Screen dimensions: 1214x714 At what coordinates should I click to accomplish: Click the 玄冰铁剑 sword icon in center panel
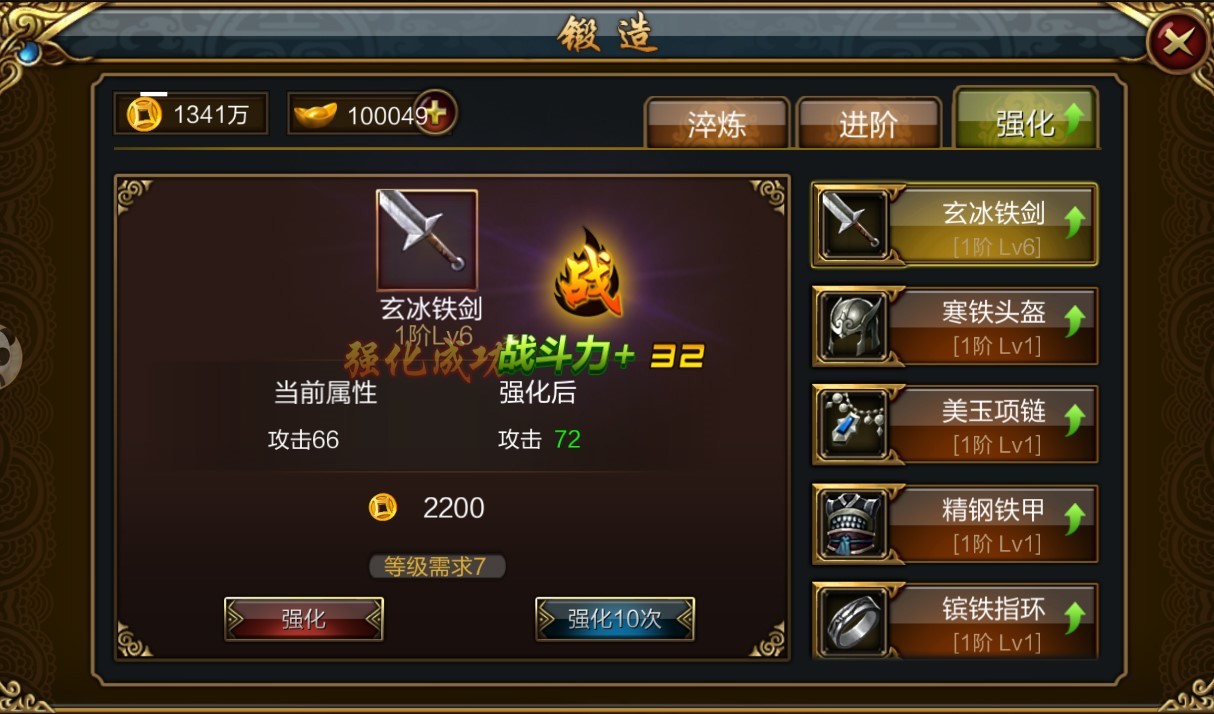pyautogui.click(x=427, y=240)
